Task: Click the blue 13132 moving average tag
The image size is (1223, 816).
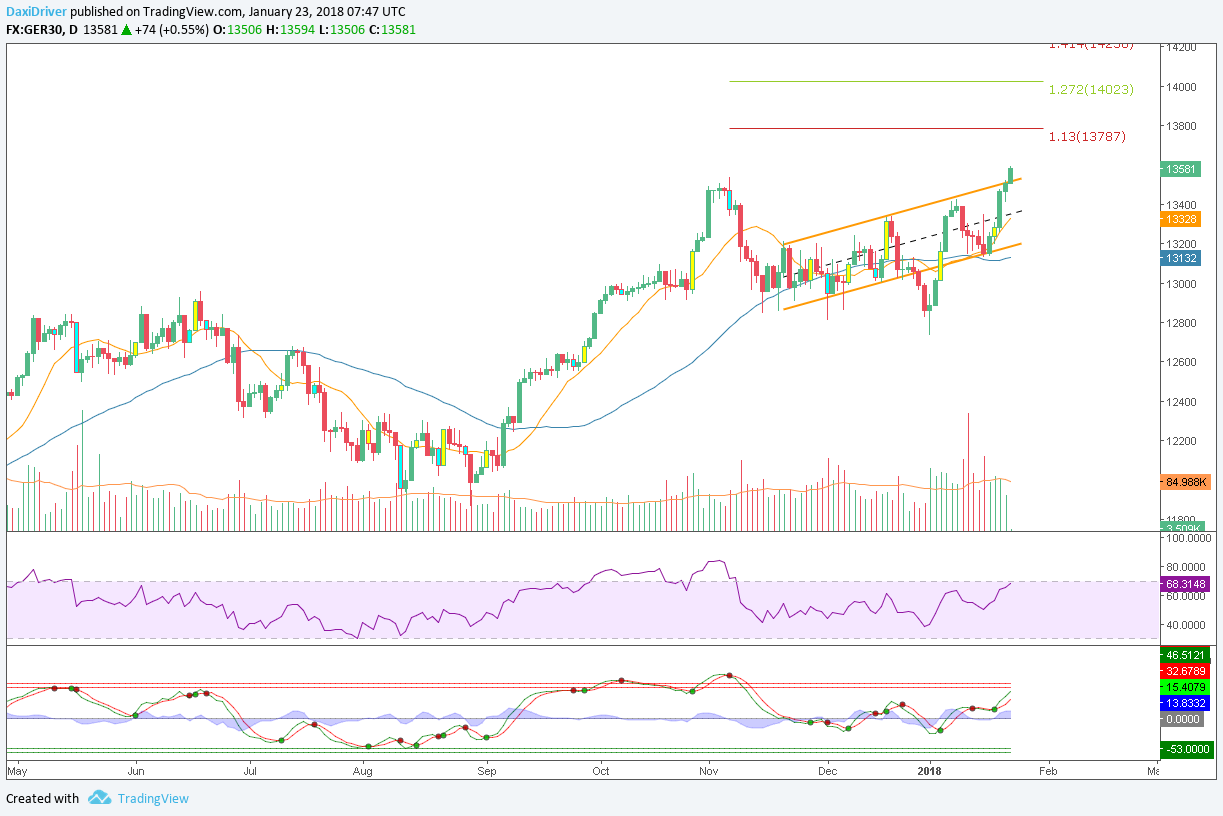Action: coord(1181,258)
